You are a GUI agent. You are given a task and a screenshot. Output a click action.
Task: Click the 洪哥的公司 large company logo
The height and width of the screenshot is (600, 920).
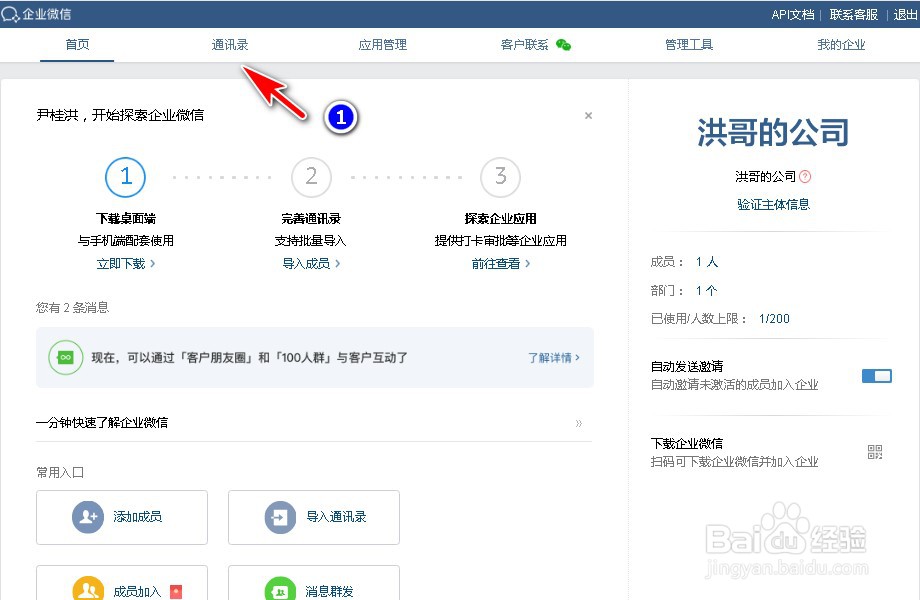(x=773, y=133)
